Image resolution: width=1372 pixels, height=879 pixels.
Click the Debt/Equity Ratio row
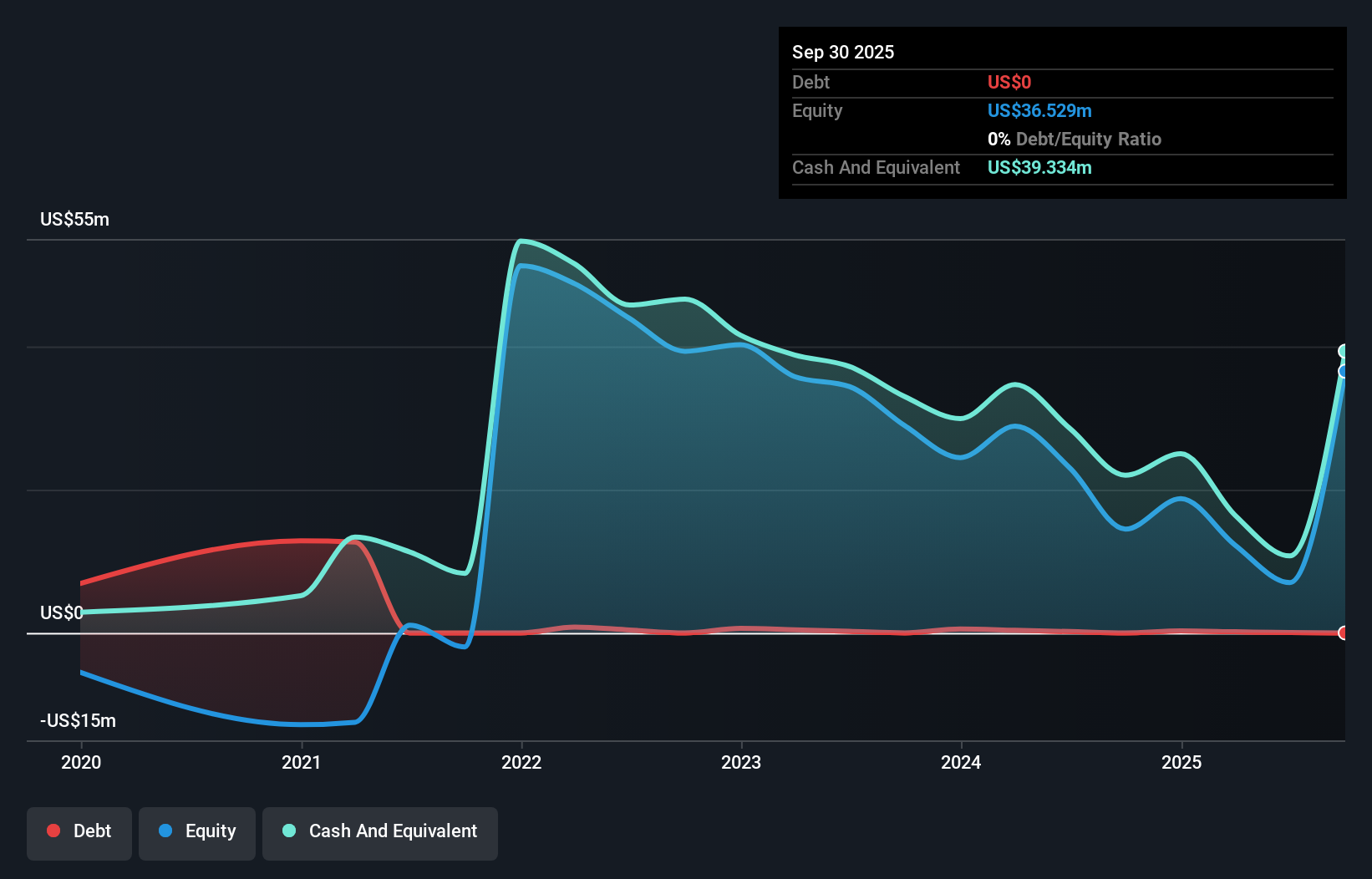tap(1075, 139)
